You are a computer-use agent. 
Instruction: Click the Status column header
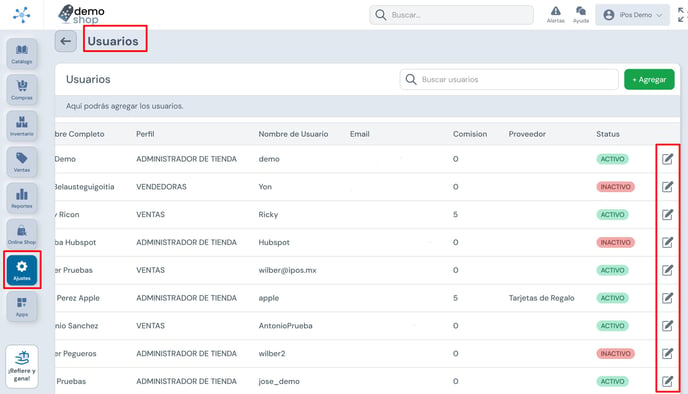(608, 134)
